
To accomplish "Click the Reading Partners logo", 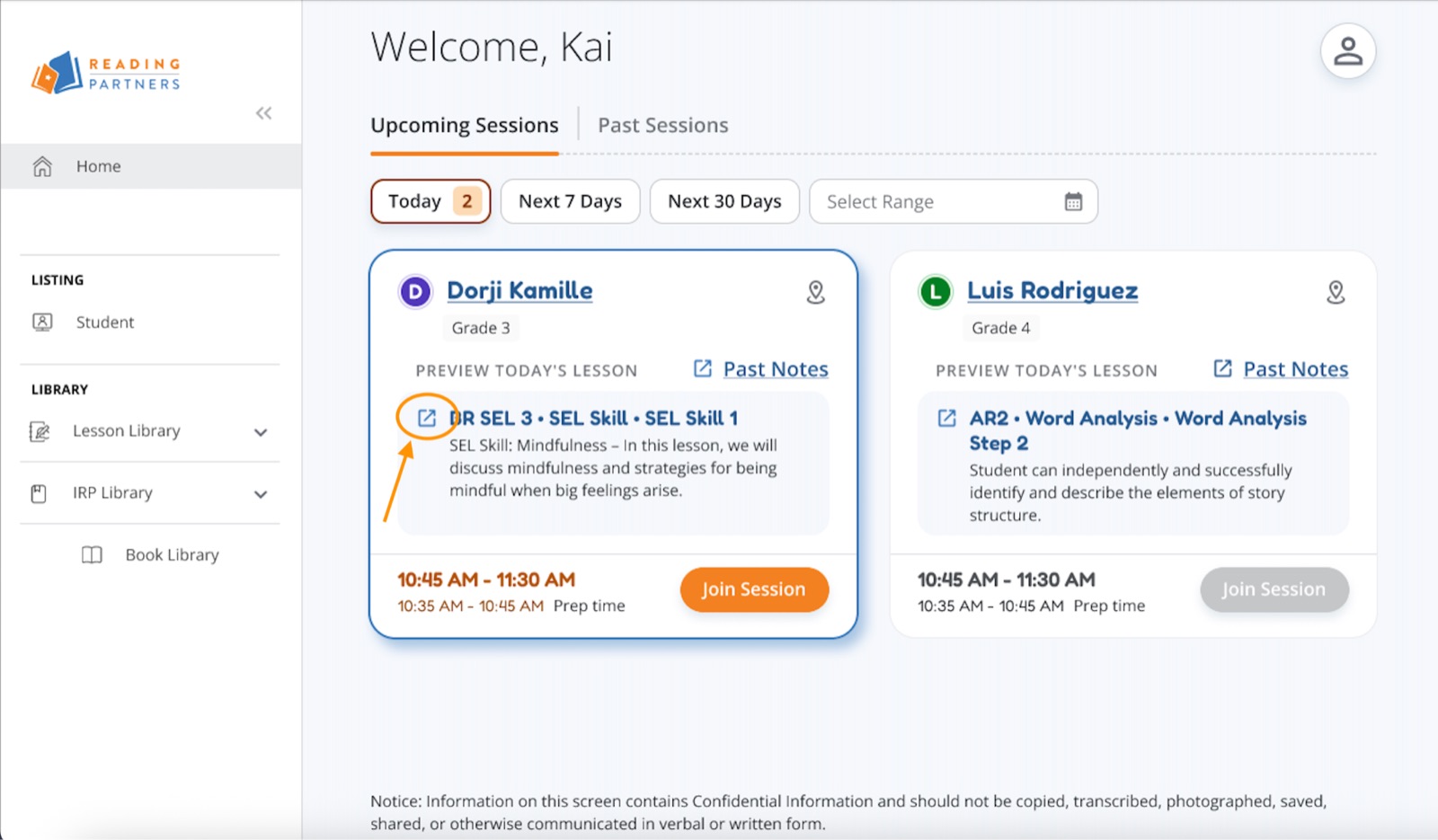I will tap(106, 73).
